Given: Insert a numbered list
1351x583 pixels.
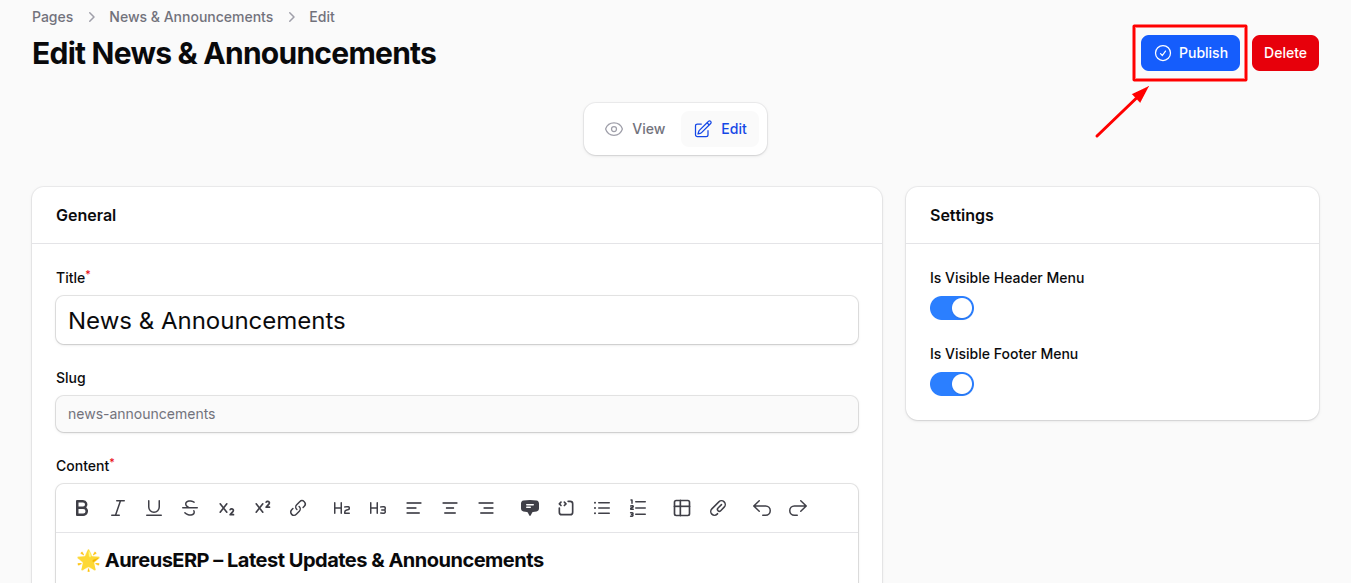Looking at the screenshot, I should [638, 508].
